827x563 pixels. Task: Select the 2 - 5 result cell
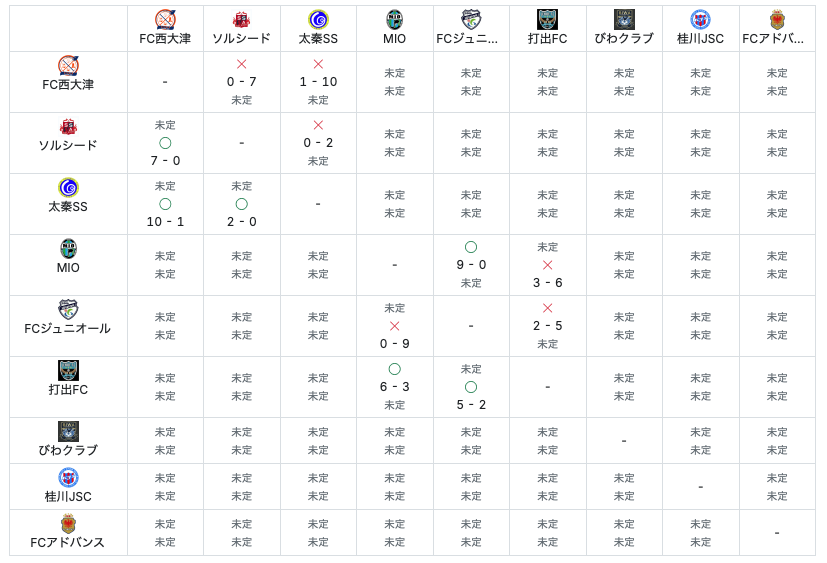547,326
